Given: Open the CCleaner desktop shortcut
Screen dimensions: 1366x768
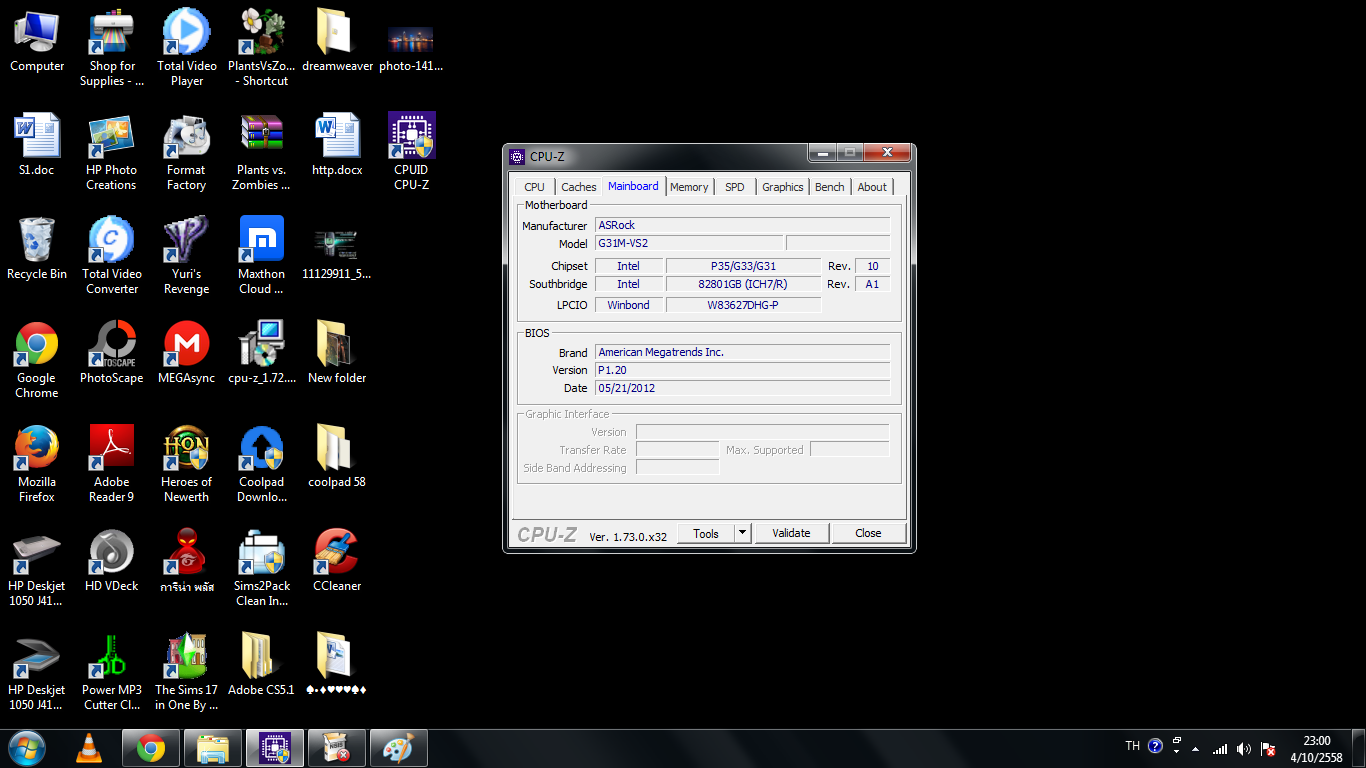Looking at the screenshot, I should tap(337, 553).
